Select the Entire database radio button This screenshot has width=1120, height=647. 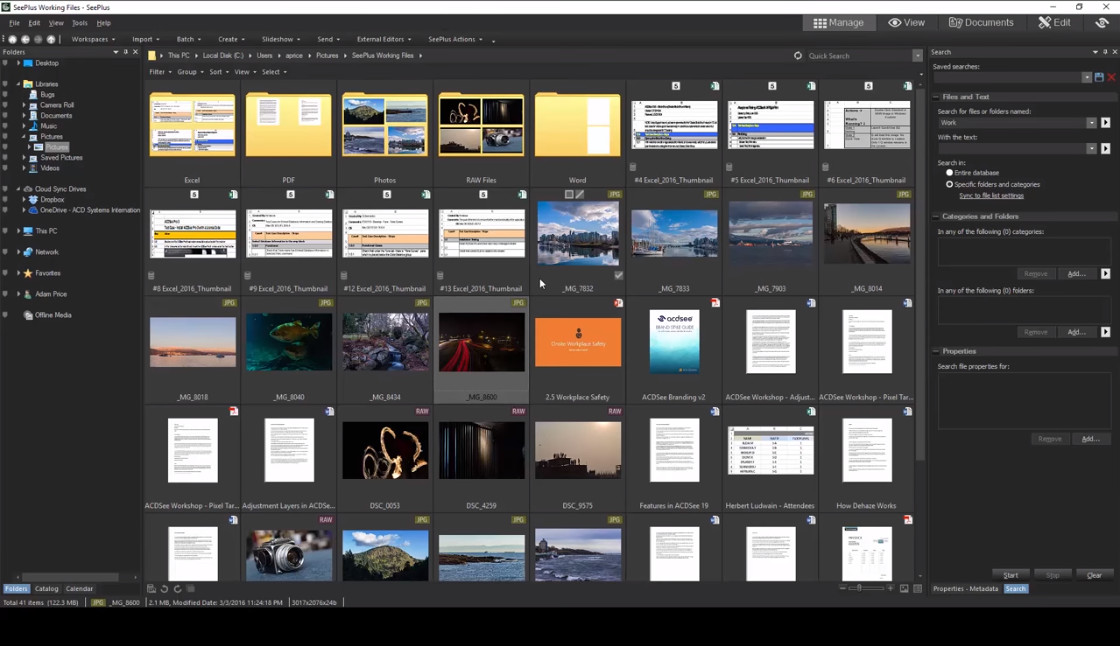950,173
